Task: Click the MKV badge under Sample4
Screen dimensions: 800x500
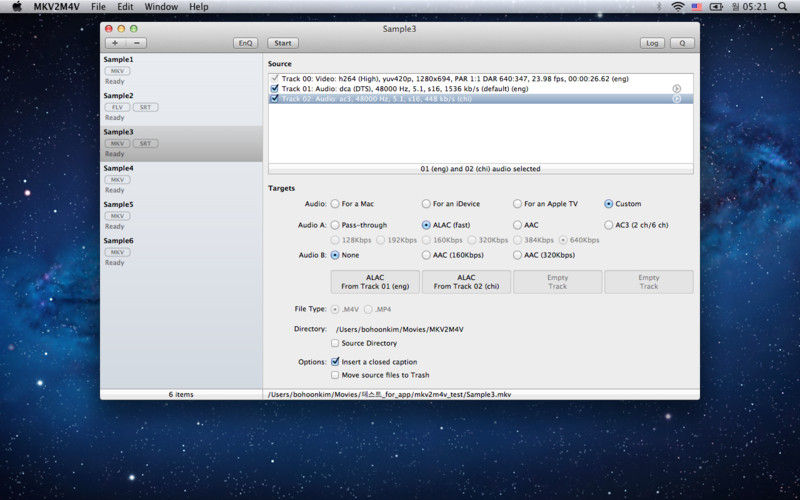Action: (117, 180)
